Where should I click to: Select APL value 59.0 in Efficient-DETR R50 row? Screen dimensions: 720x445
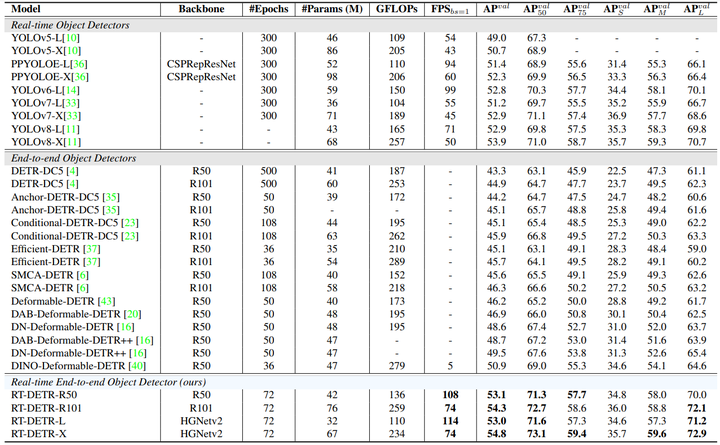tap(697, 249)
